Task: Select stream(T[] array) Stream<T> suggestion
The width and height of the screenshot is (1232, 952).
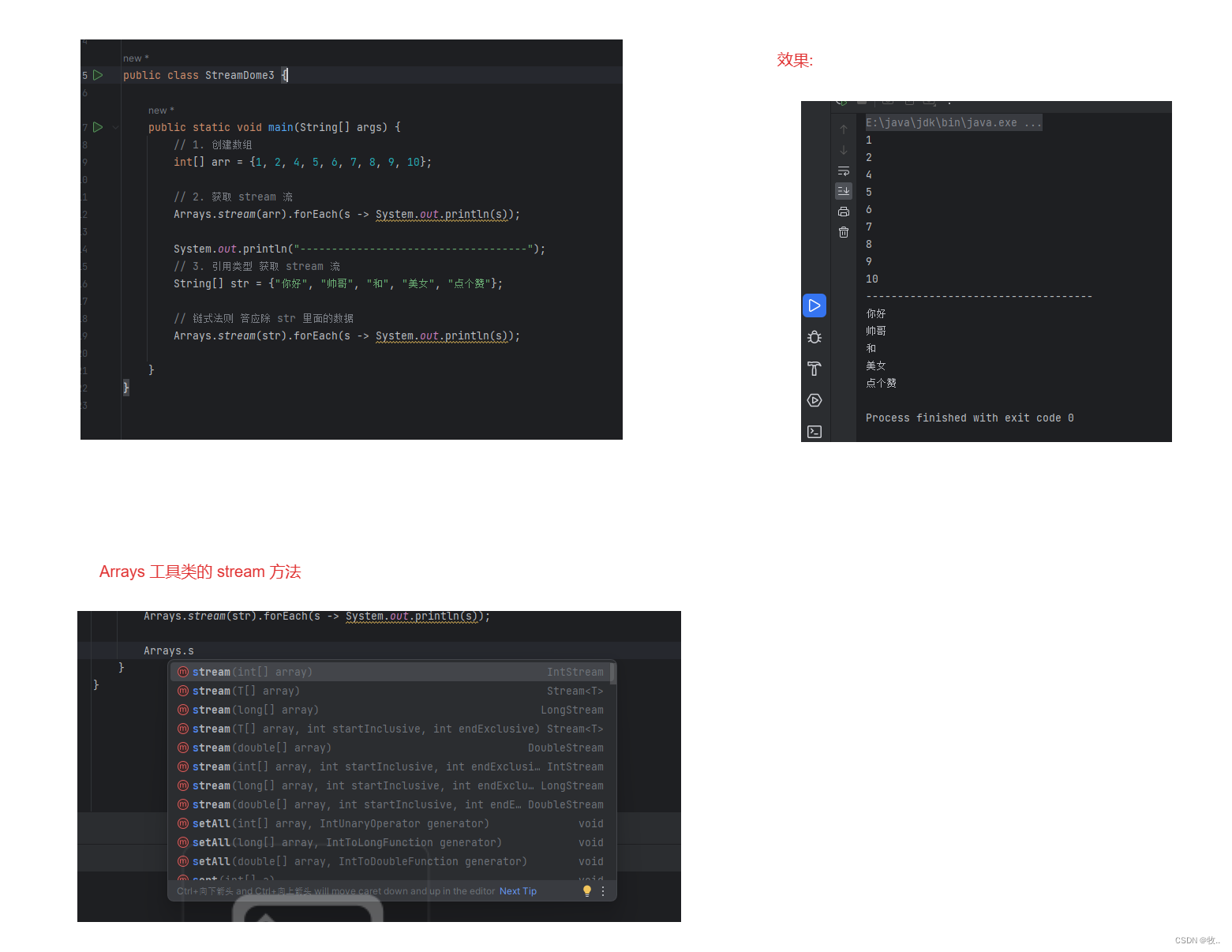Action: pos(391,691)
